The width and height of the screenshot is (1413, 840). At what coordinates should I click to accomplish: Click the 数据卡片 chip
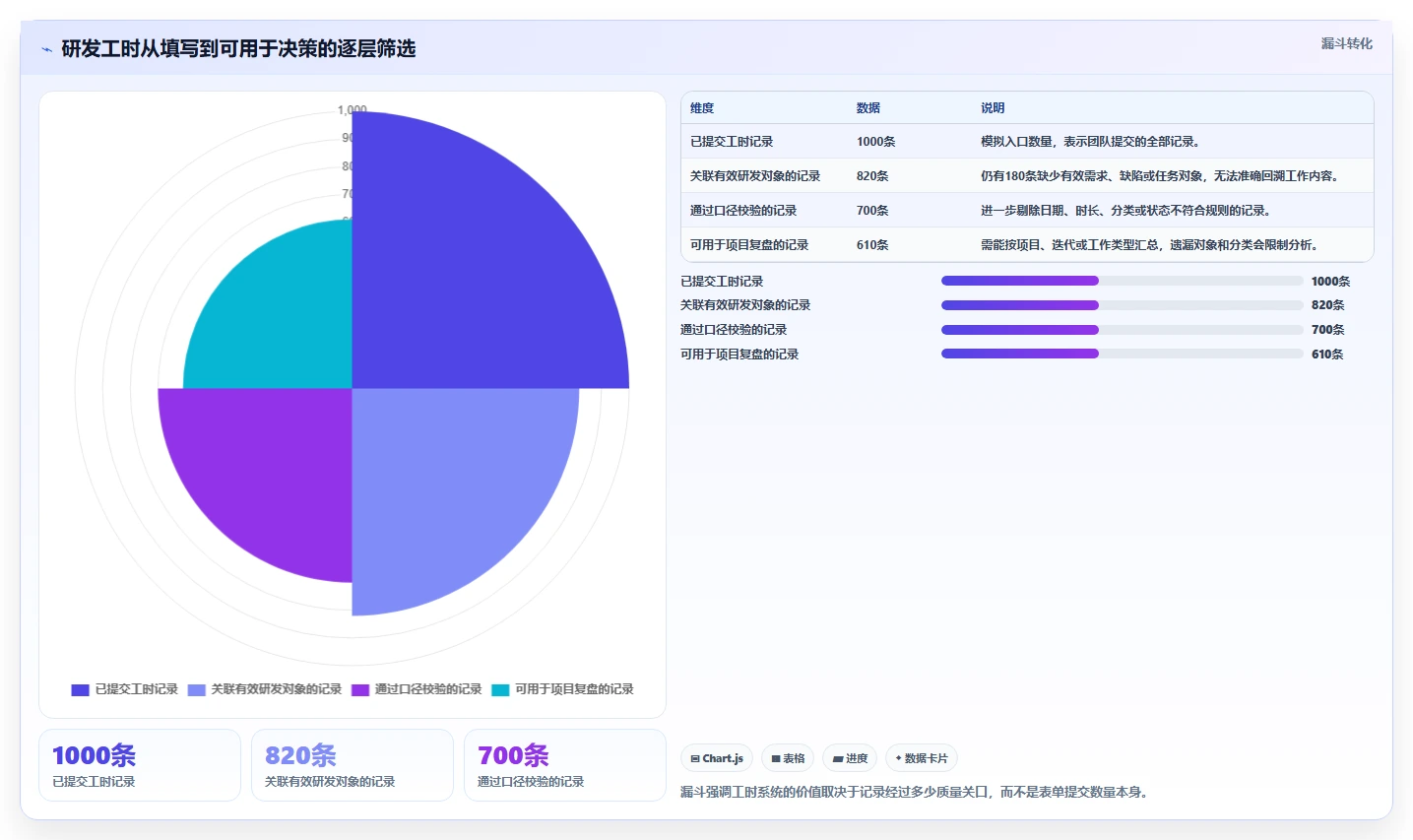click(x=922, y=758)
